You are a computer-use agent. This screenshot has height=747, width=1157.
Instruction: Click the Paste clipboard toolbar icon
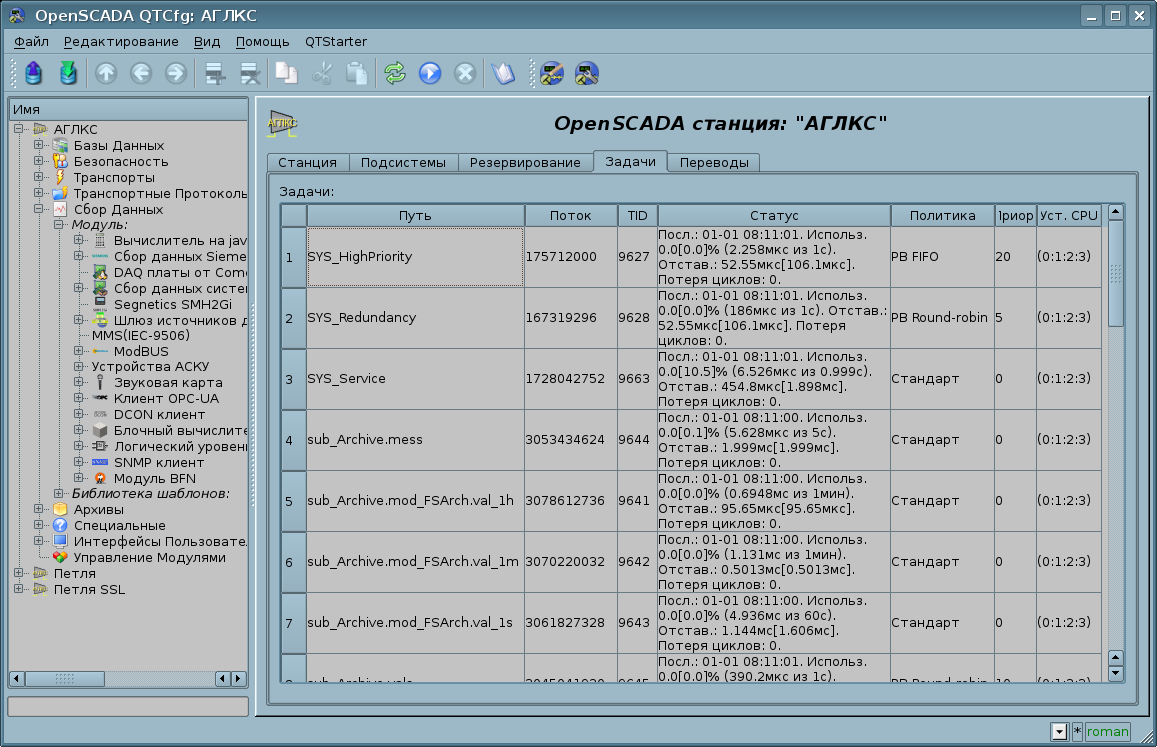pyautogui.click(x=356, y=73)
